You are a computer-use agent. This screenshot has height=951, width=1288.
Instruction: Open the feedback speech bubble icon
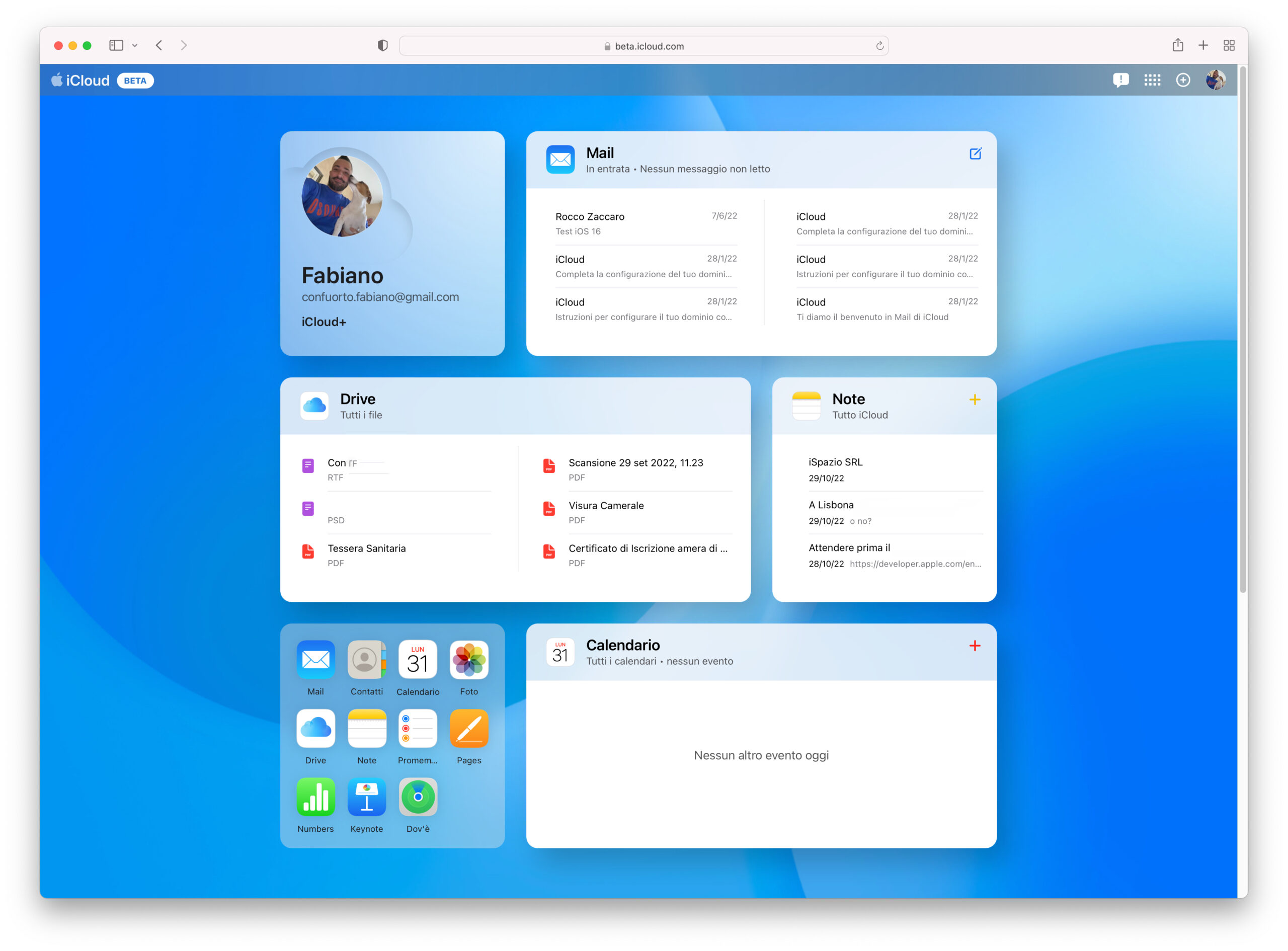[x=1120, y=81]
